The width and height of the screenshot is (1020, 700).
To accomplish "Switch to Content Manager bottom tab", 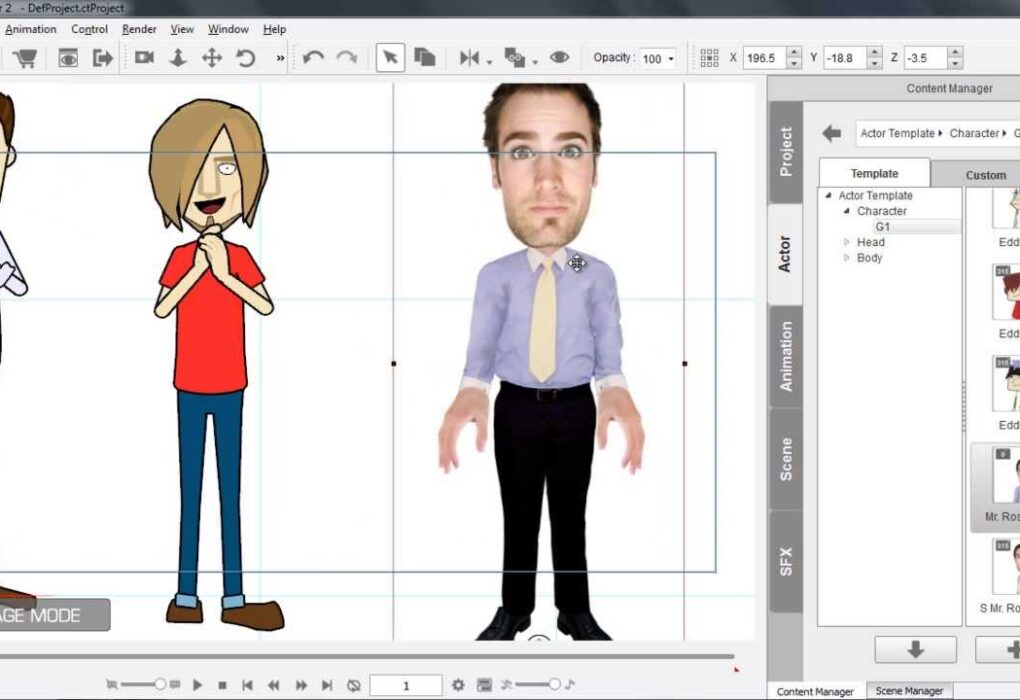I will 815,691.
